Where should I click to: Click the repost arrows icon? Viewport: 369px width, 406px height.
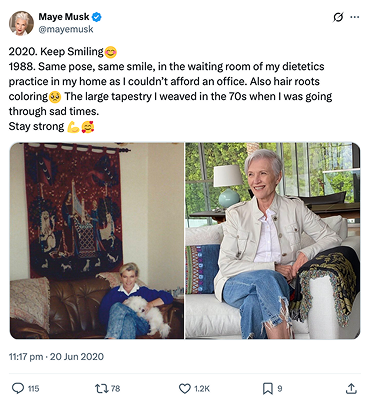101,388
